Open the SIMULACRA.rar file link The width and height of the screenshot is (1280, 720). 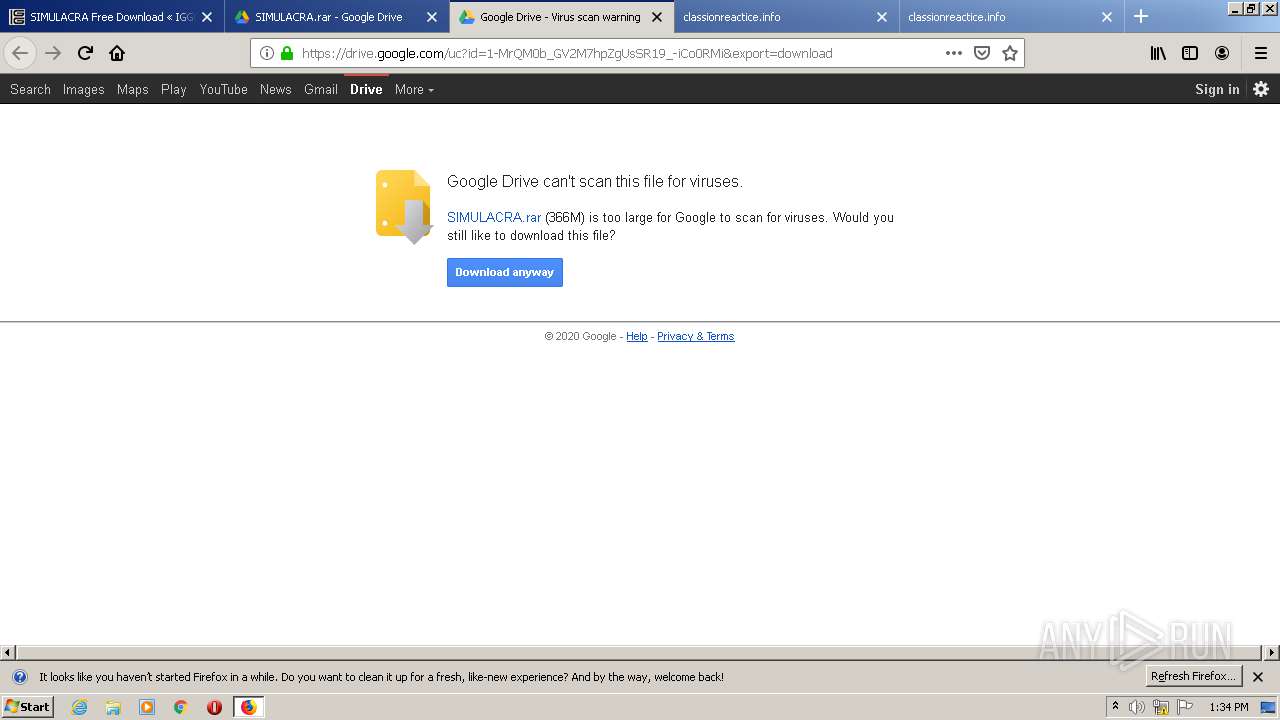tap(494, 217)
